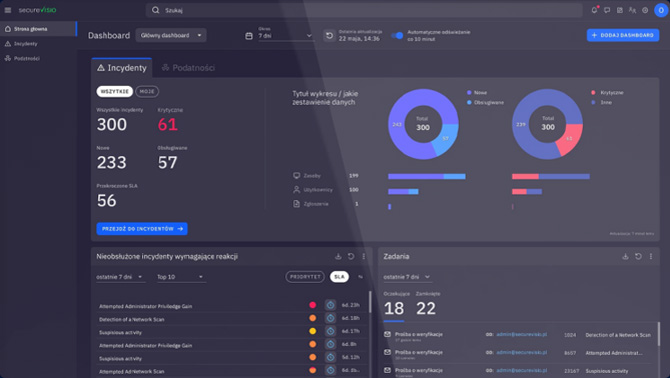Click the envelope icon of task 8657
Screen dimensions: 670x378
387,352
